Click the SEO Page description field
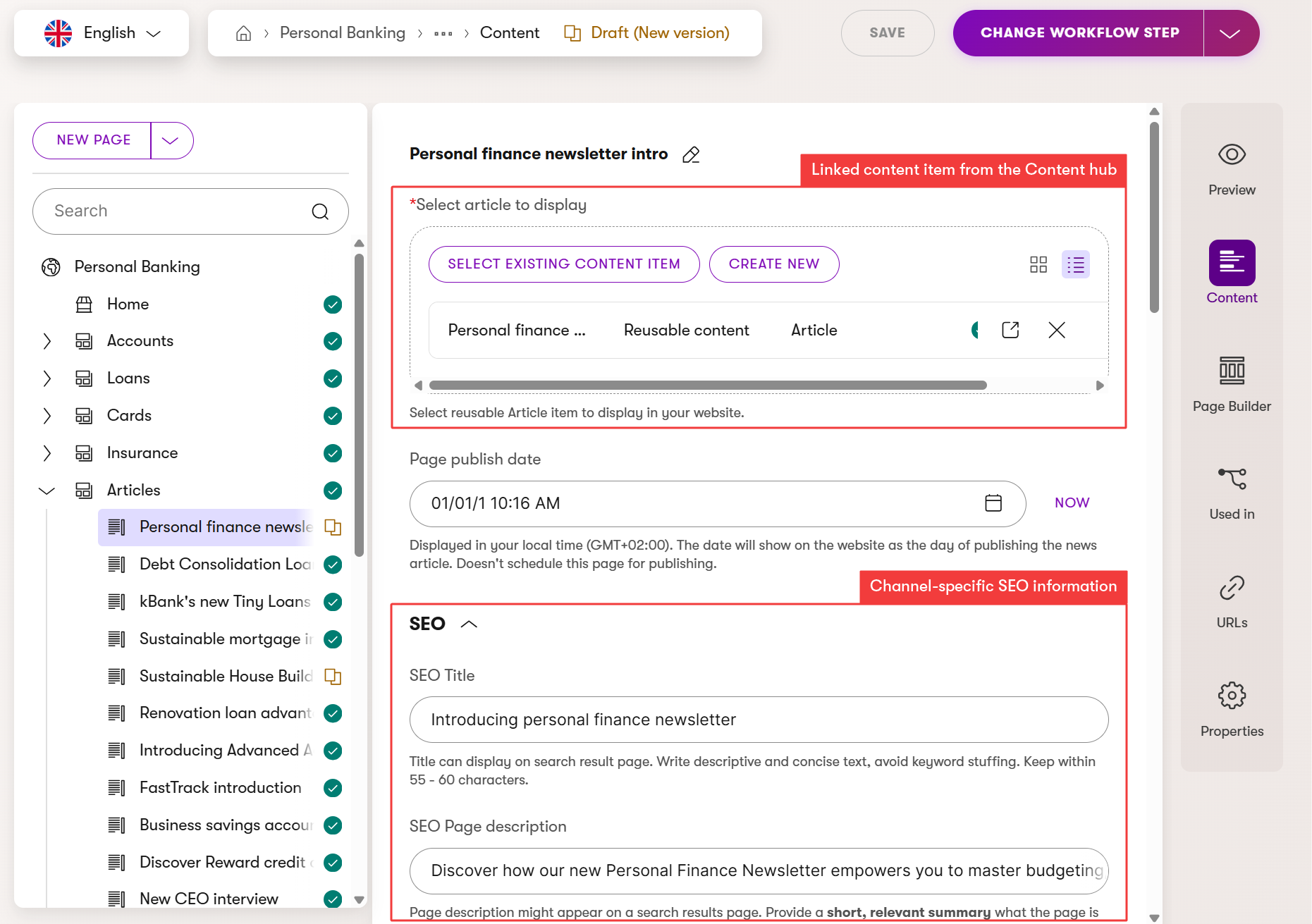Viewport: 1312px width, 924px height. (759, 870)
